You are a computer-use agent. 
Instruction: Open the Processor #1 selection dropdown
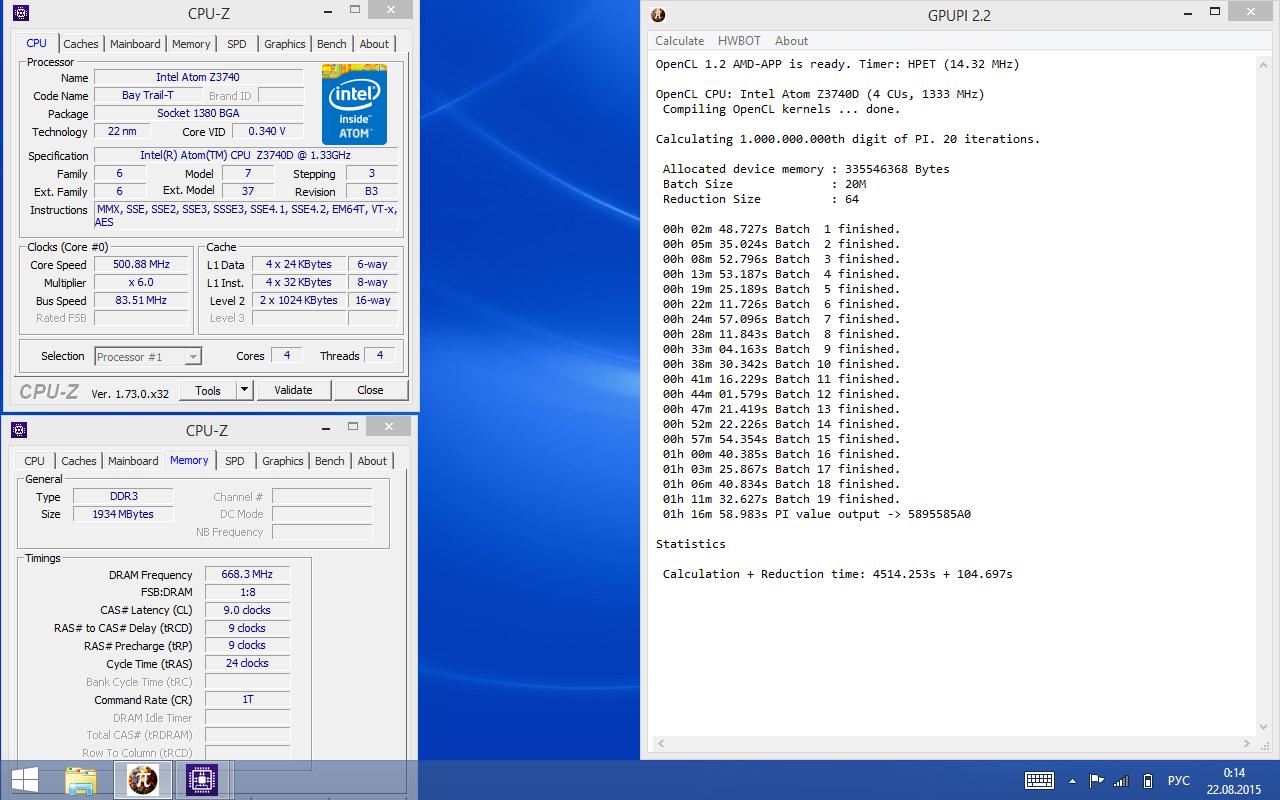coord(148,356)
